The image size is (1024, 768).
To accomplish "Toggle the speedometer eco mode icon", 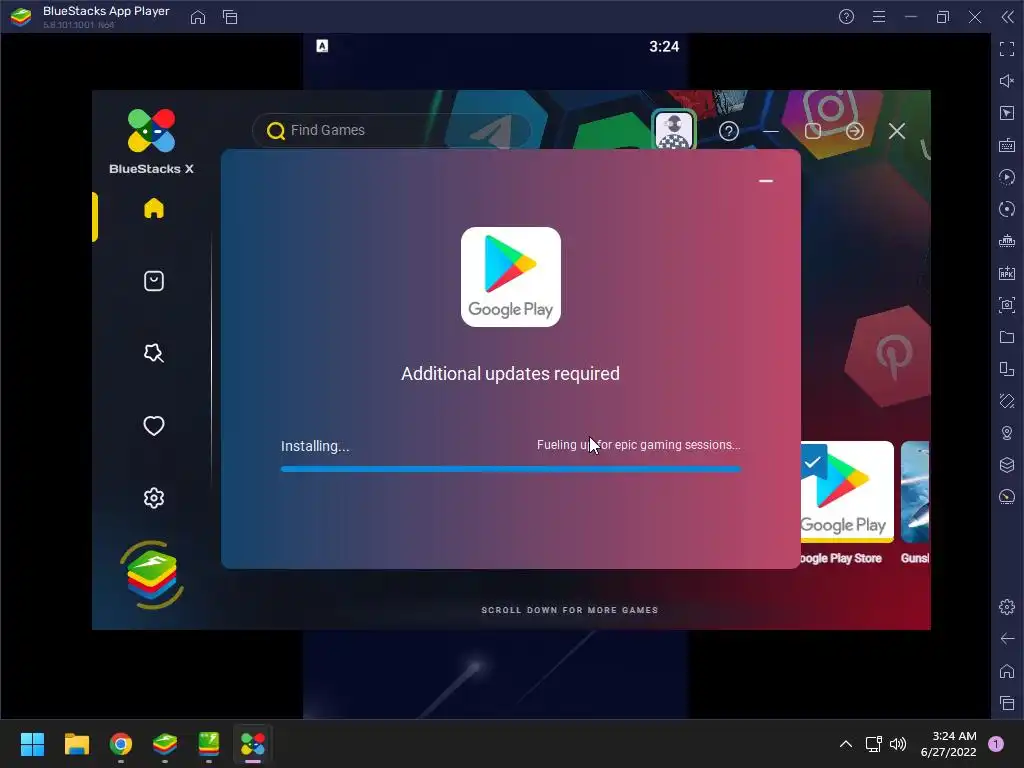I will (x=1007, y=497).
